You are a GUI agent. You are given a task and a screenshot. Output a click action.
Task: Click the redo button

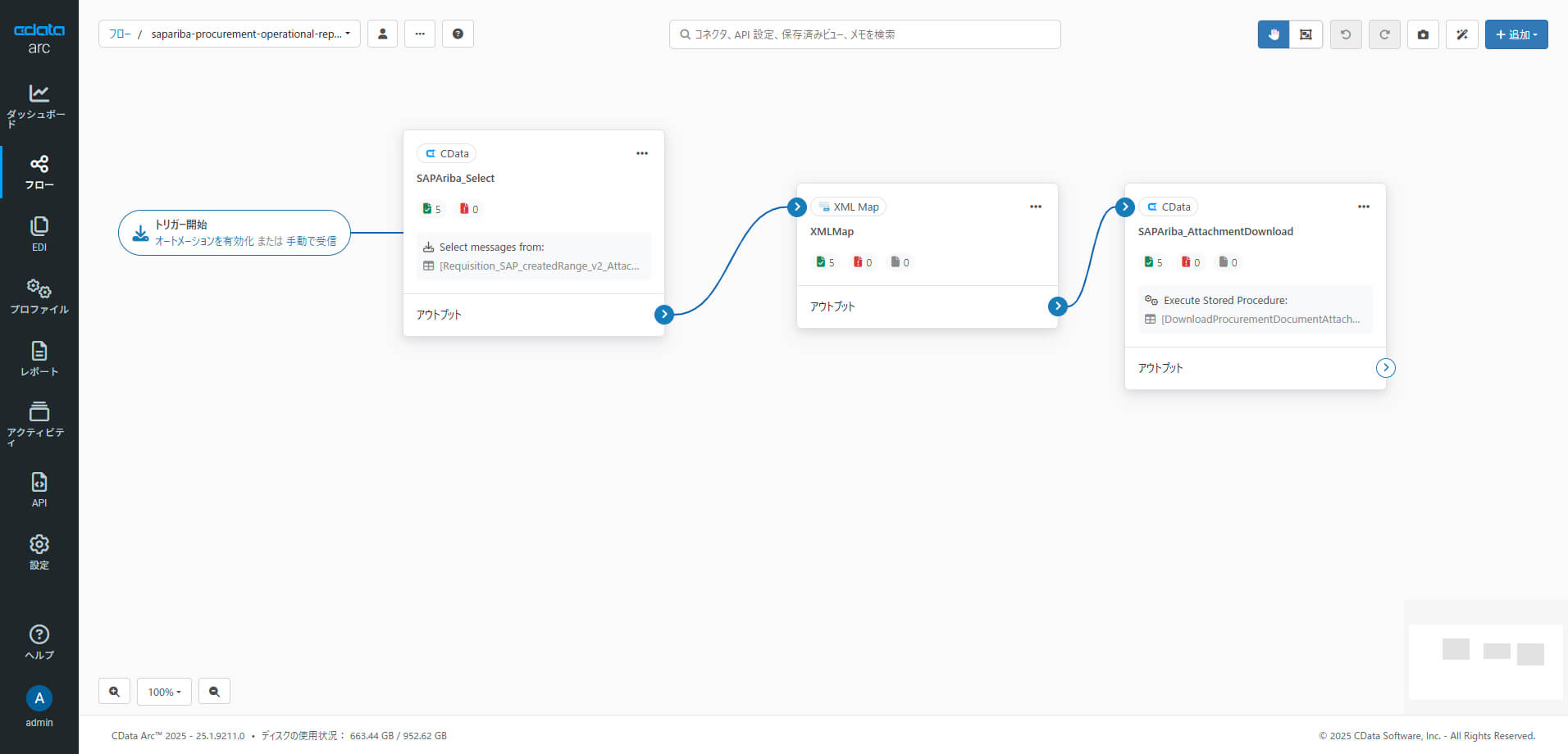point(1384,34)
